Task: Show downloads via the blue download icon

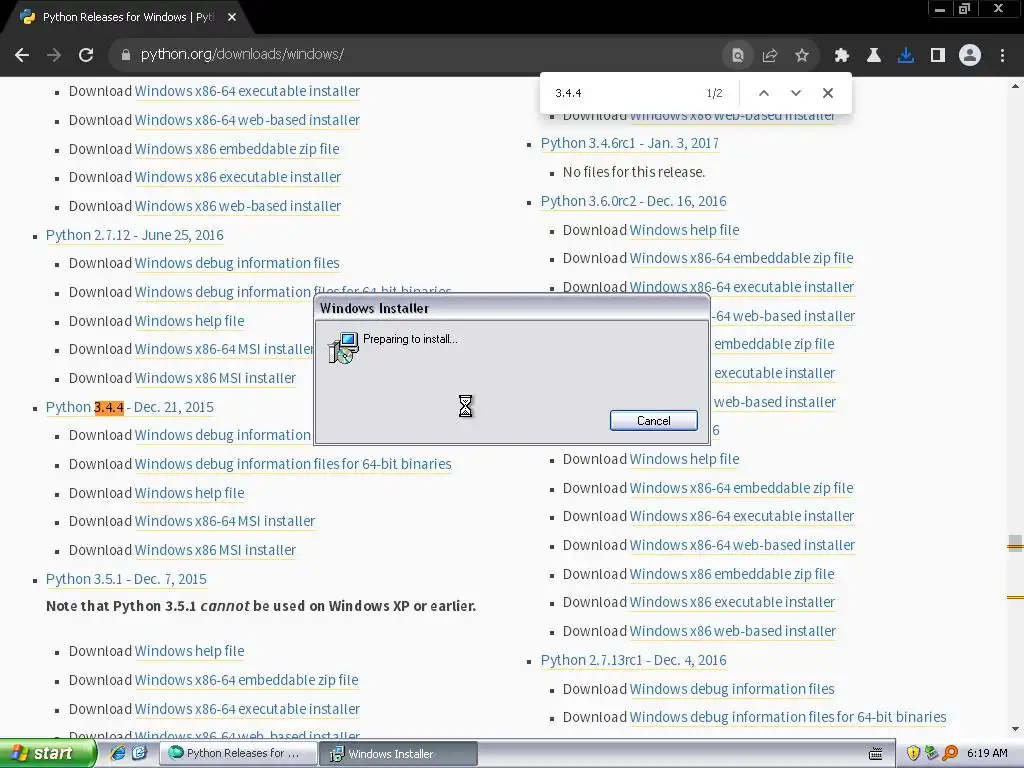Action: (906, 56)
